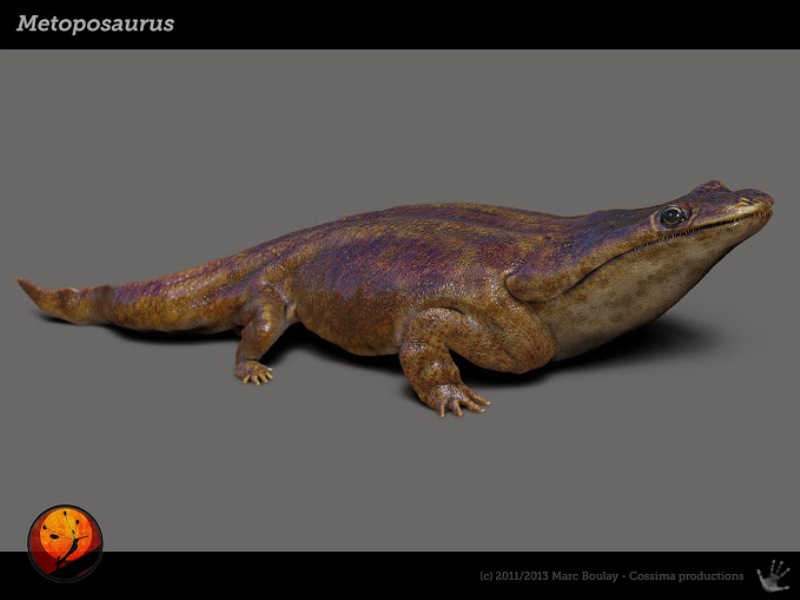Click the Metoposaurus's dark eye
Screen dimensions: 800x600
coord(672,215)
